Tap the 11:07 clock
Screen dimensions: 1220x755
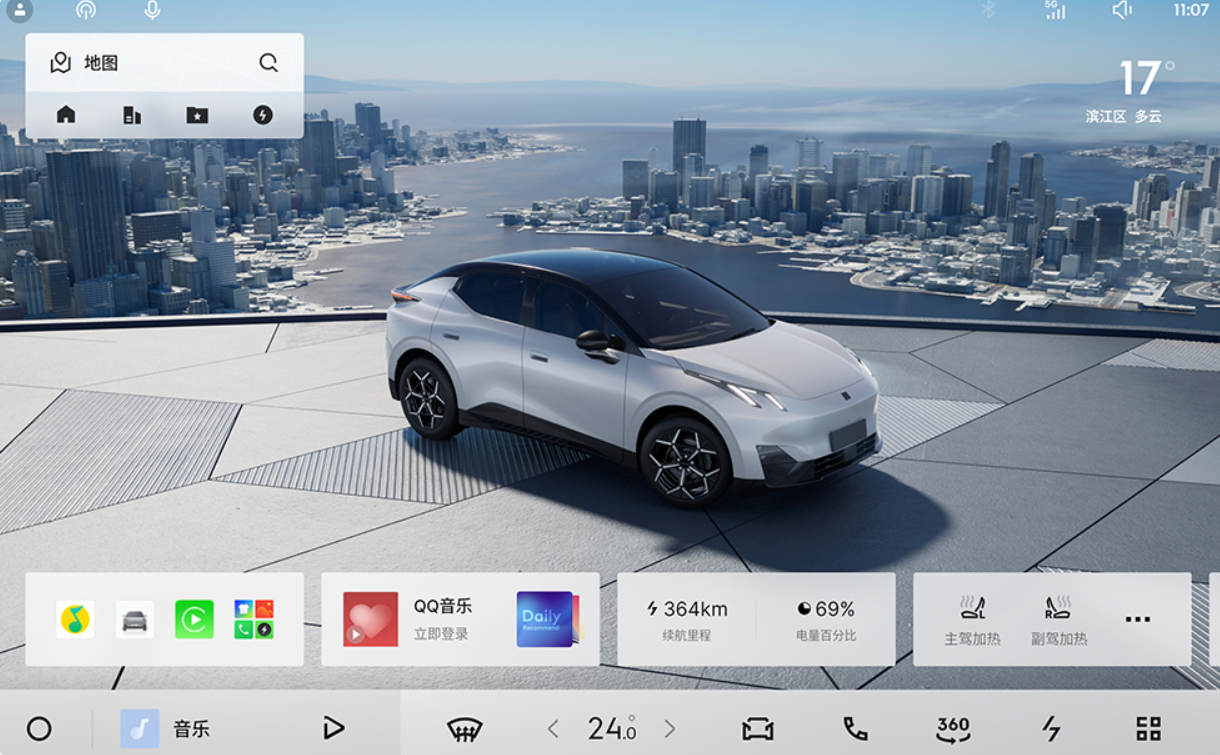click(x=1191, y=10)
